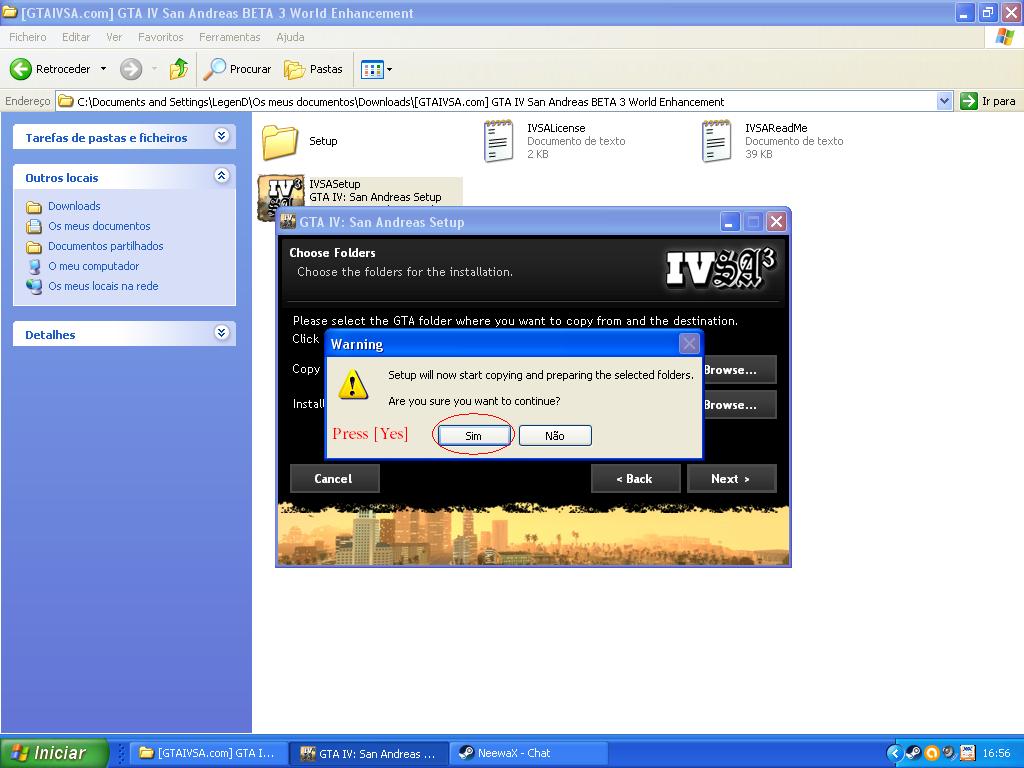Click the Back button in Setup
Screen dimensions: 1024x768
[x=635, y=479]
